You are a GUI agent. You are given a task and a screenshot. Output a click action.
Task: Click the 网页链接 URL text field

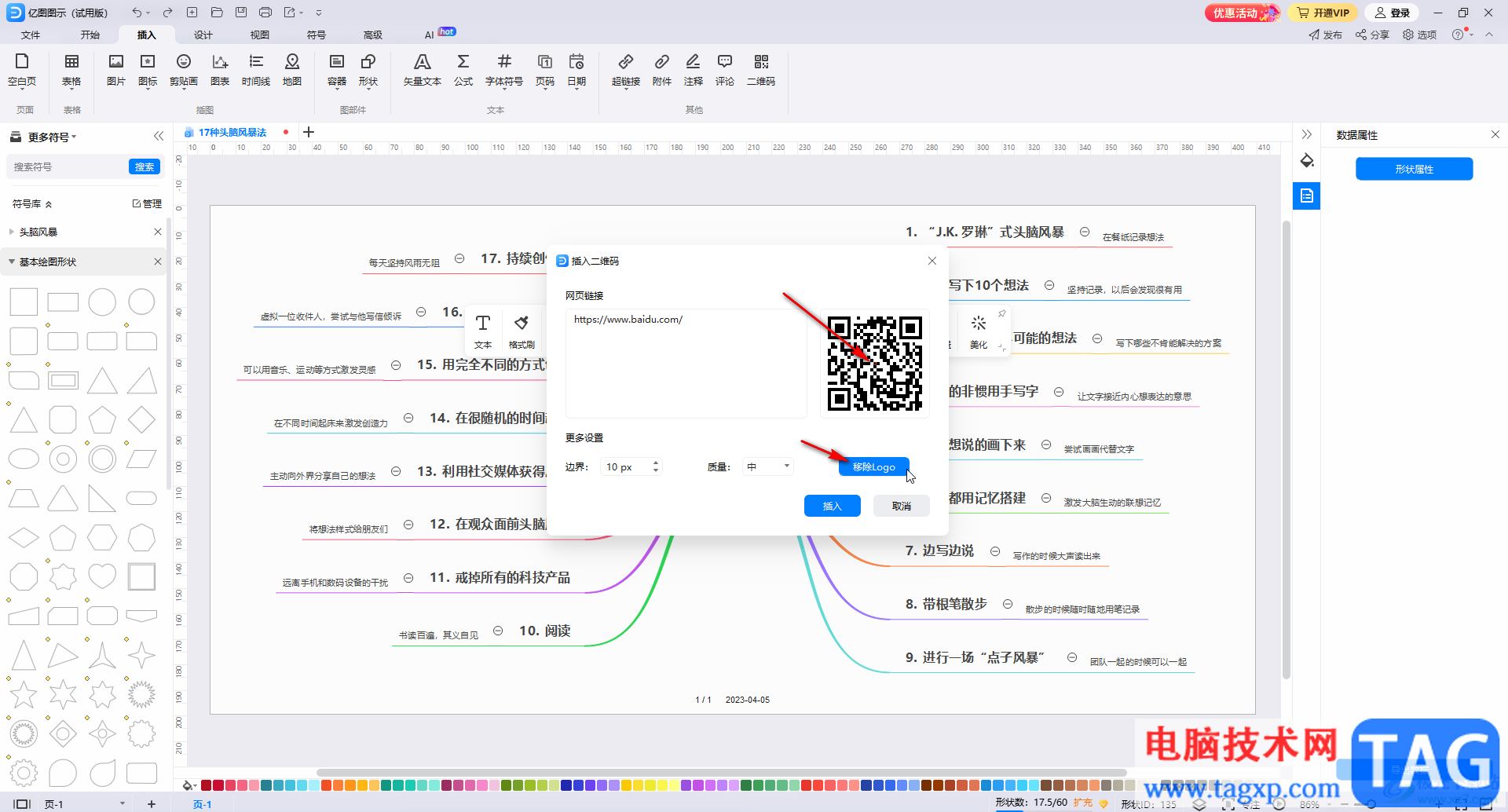(x=686, y=363)
